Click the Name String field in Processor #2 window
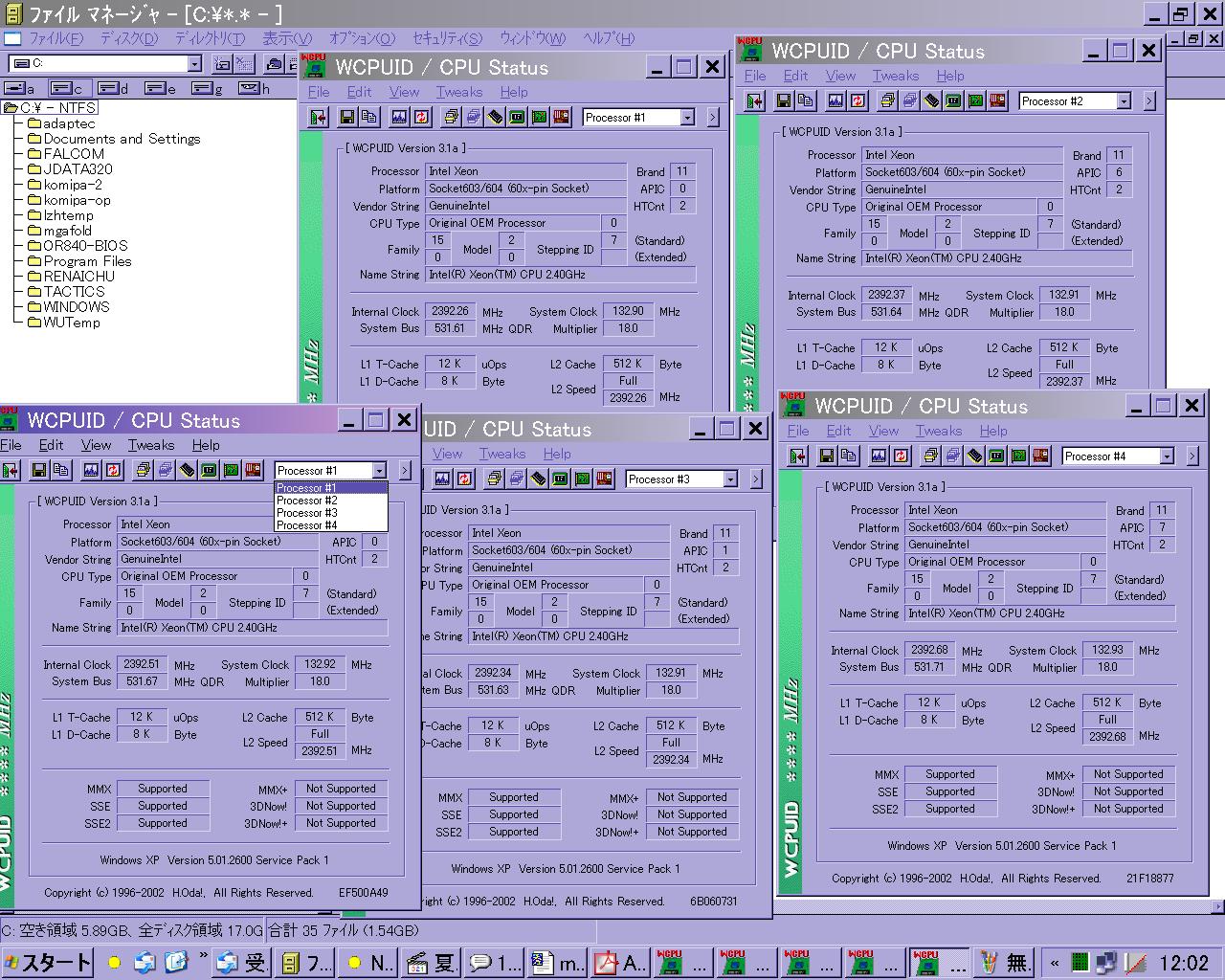 [x=997, y=258]
